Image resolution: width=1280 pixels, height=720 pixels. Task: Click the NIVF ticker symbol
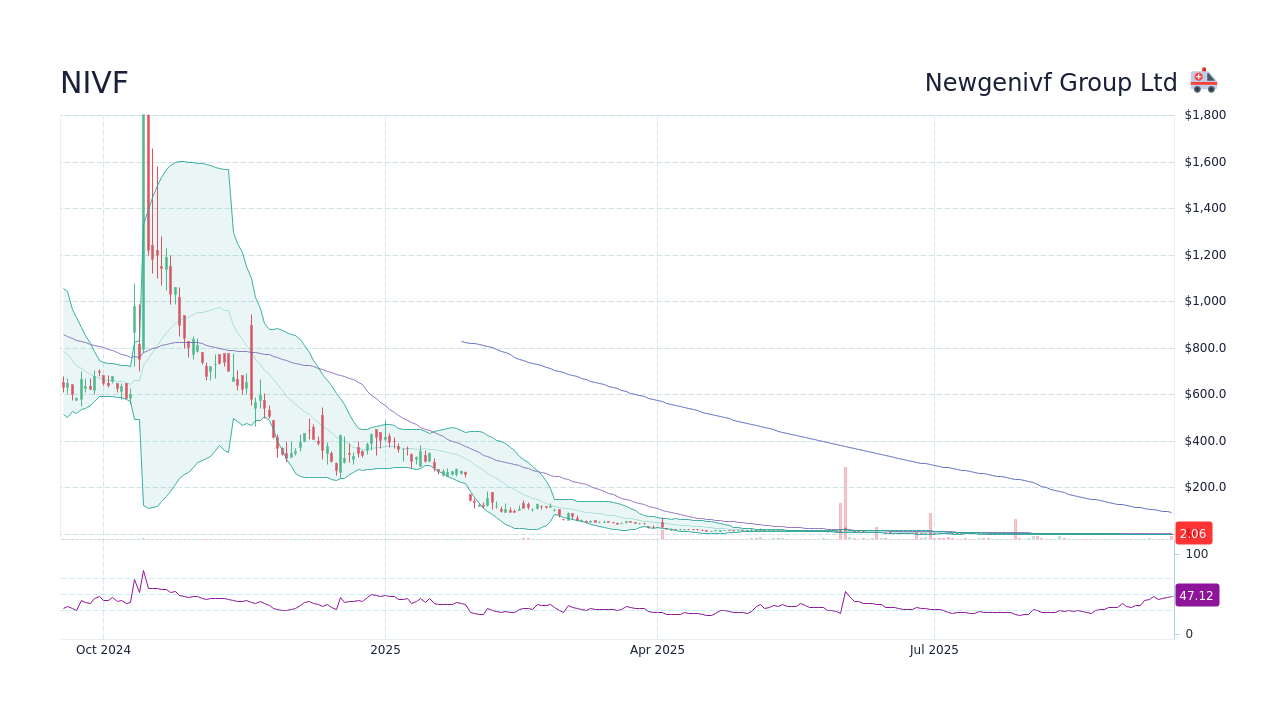pos(93,82)
